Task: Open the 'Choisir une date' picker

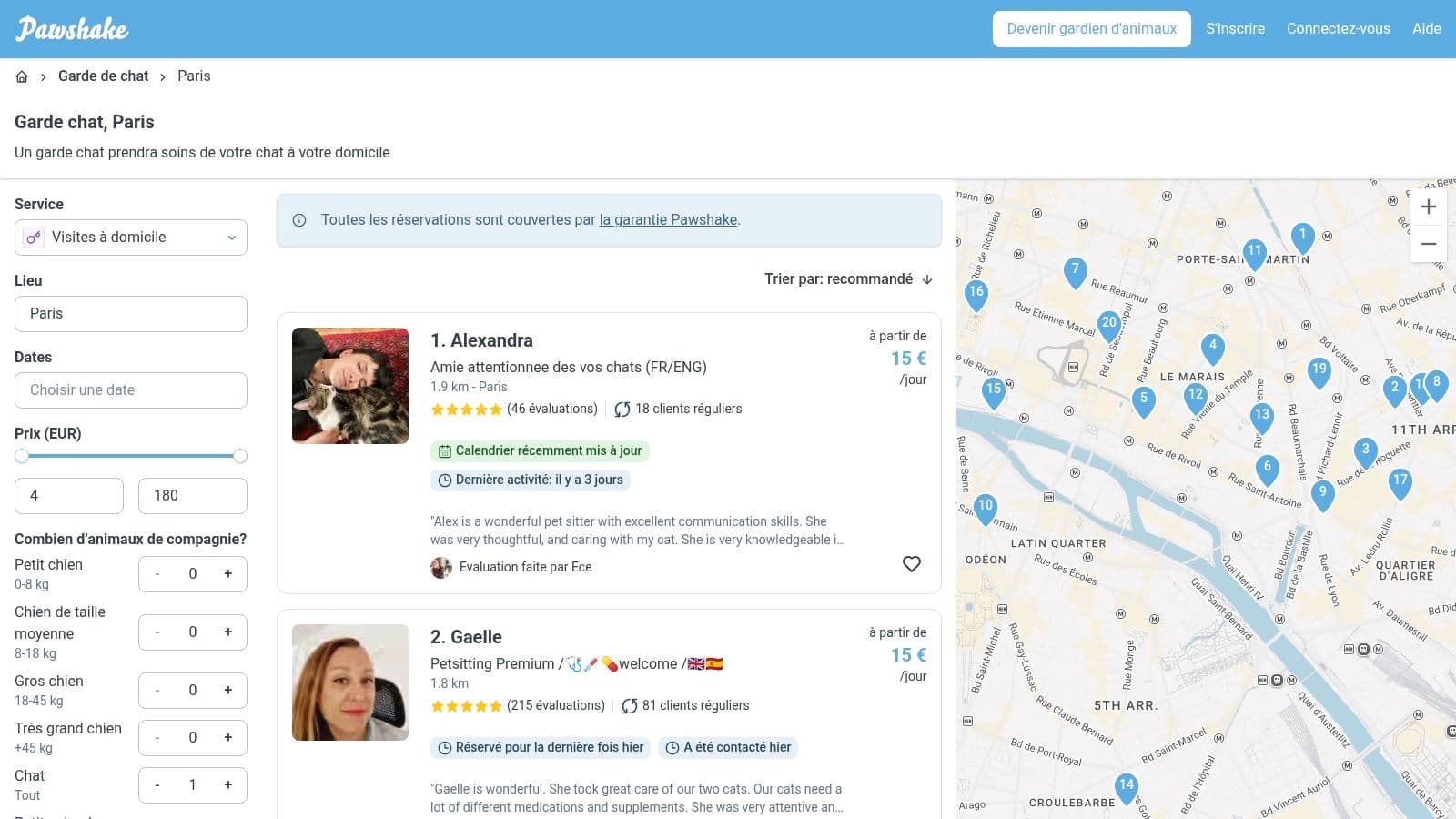Action: [131, 390]
